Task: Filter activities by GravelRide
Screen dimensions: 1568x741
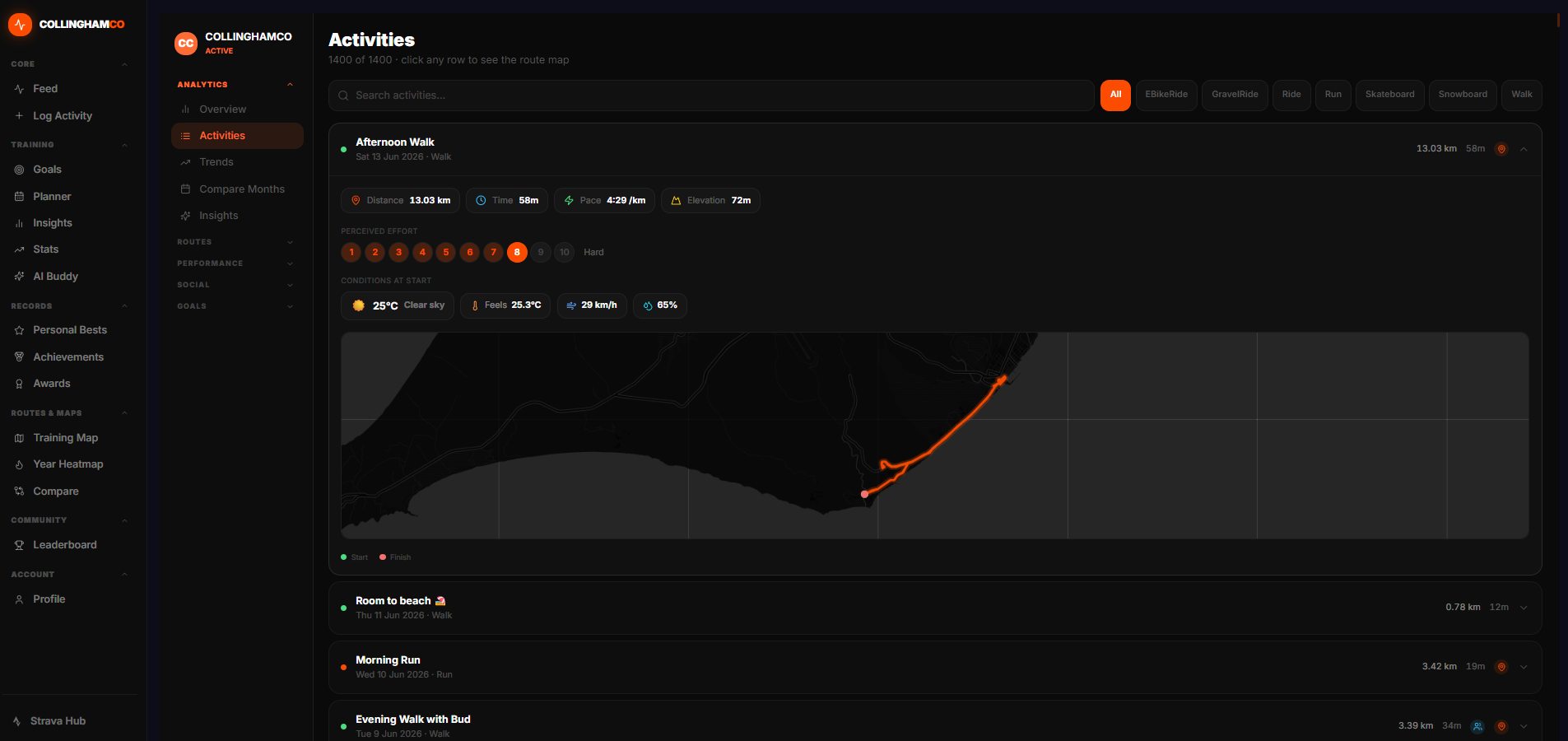Action: pyautogui.click(x=1235, y=95)
